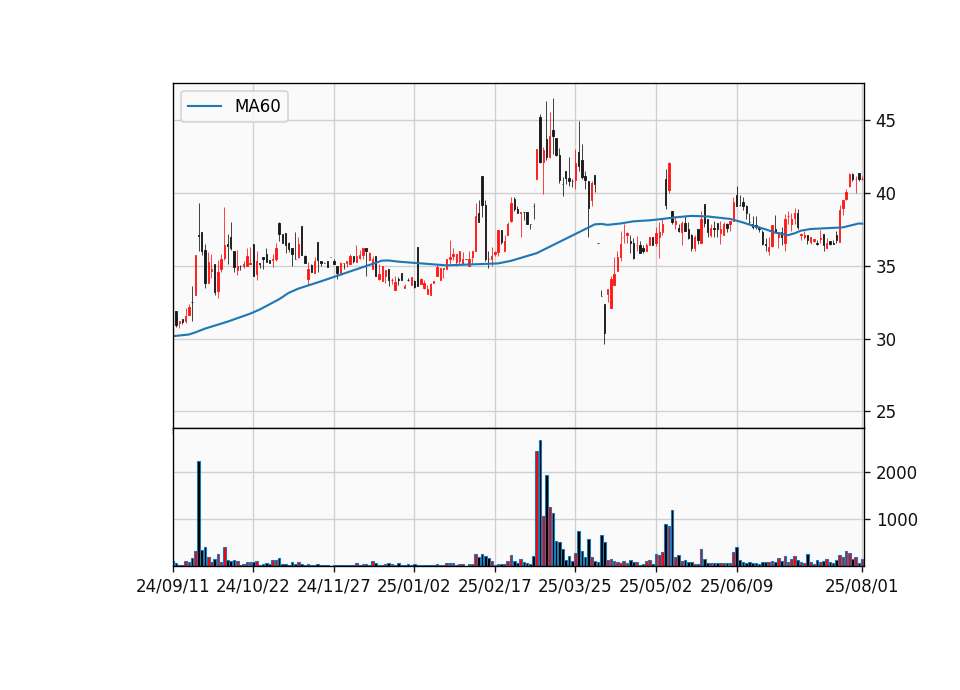Viewport: 960px width, 690px height.
Task: Click the 40 price axis label
Action: (885, 194)
